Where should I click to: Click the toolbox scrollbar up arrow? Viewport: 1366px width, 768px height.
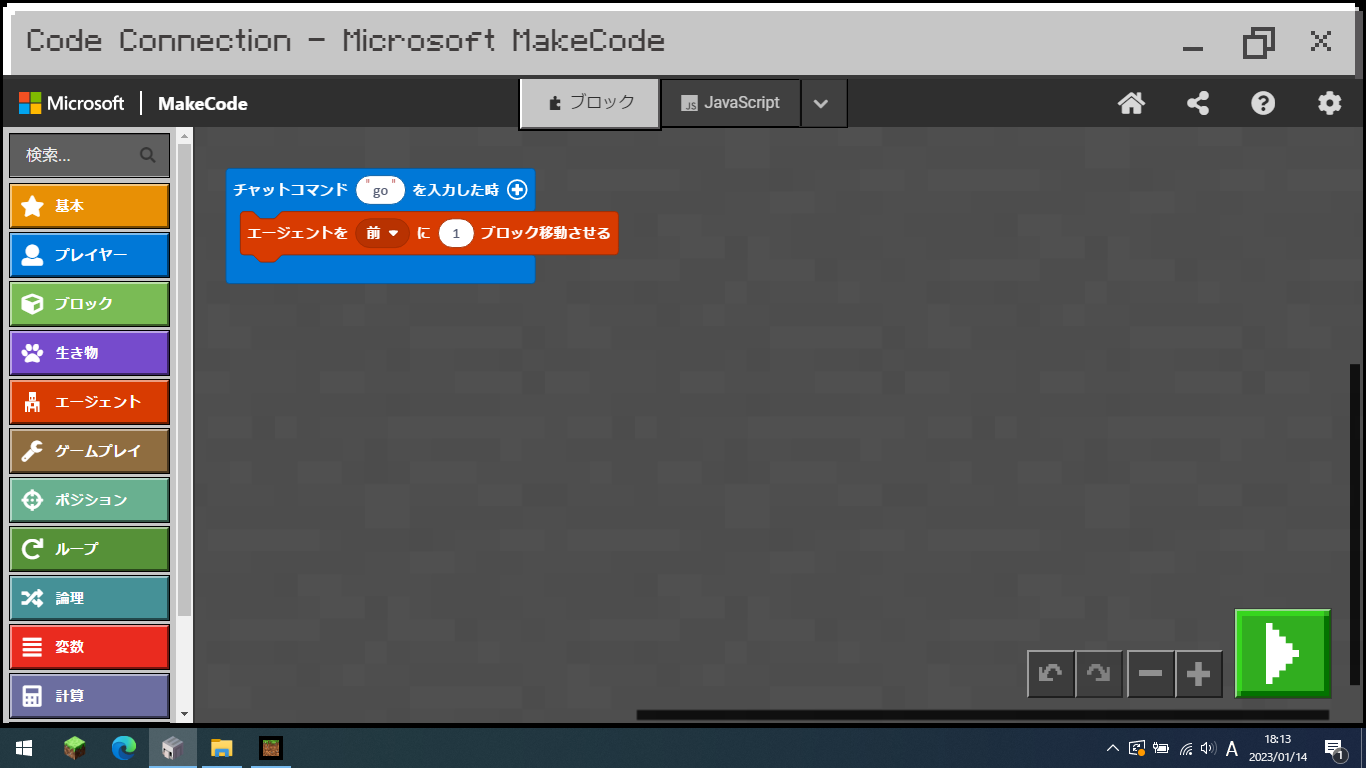[x=183, y=134]
